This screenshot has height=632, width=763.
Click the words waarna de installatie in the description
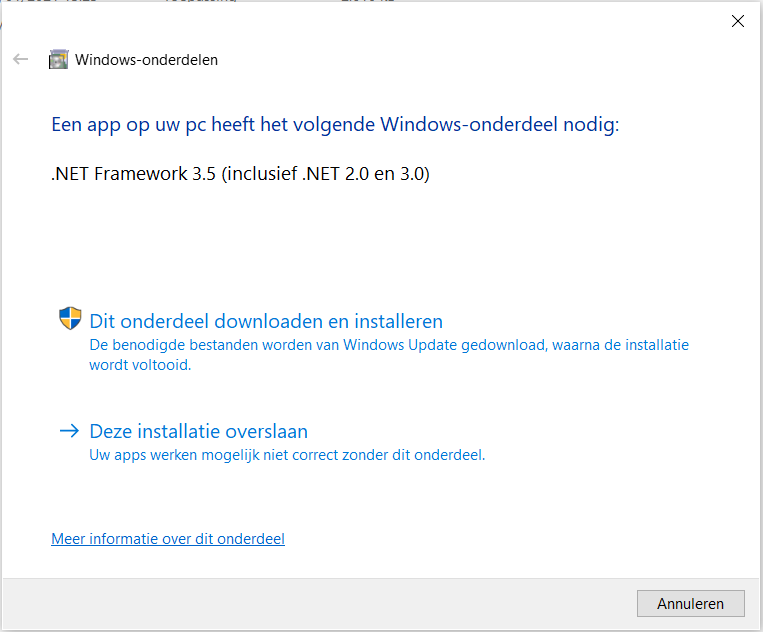[x=620, y=345]
